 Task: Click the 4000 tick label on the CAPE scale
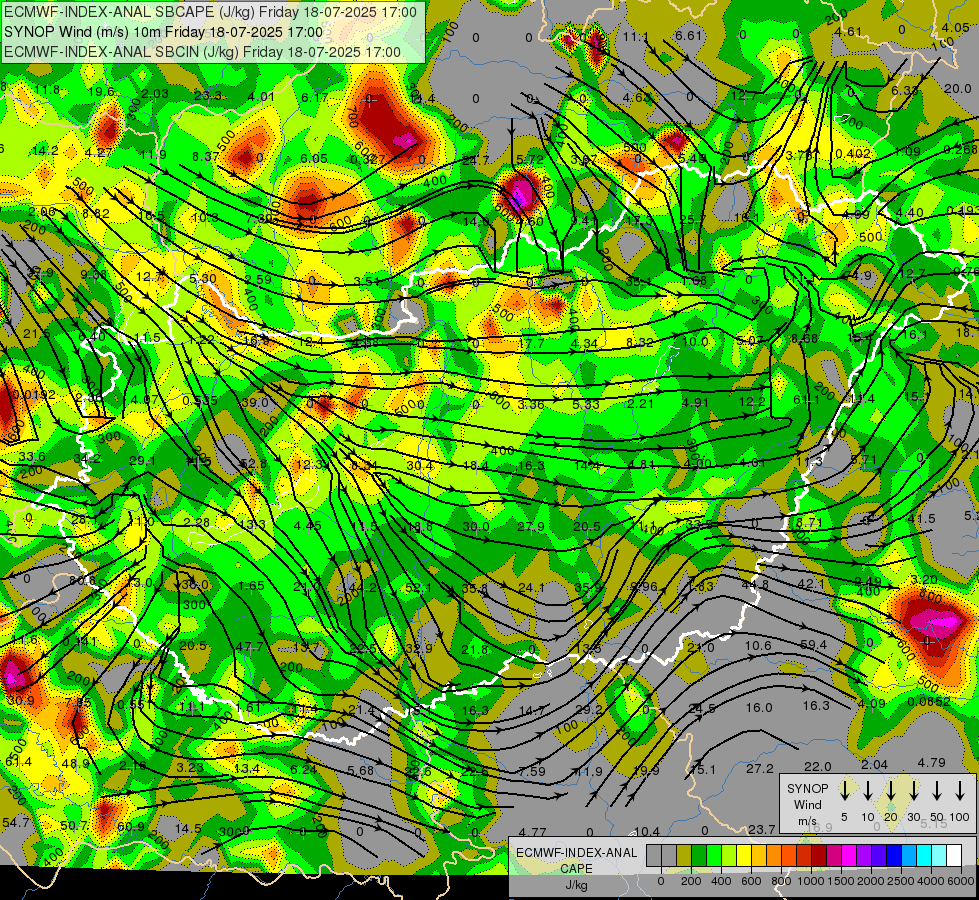pyautogui.click(x=931, y=881)
